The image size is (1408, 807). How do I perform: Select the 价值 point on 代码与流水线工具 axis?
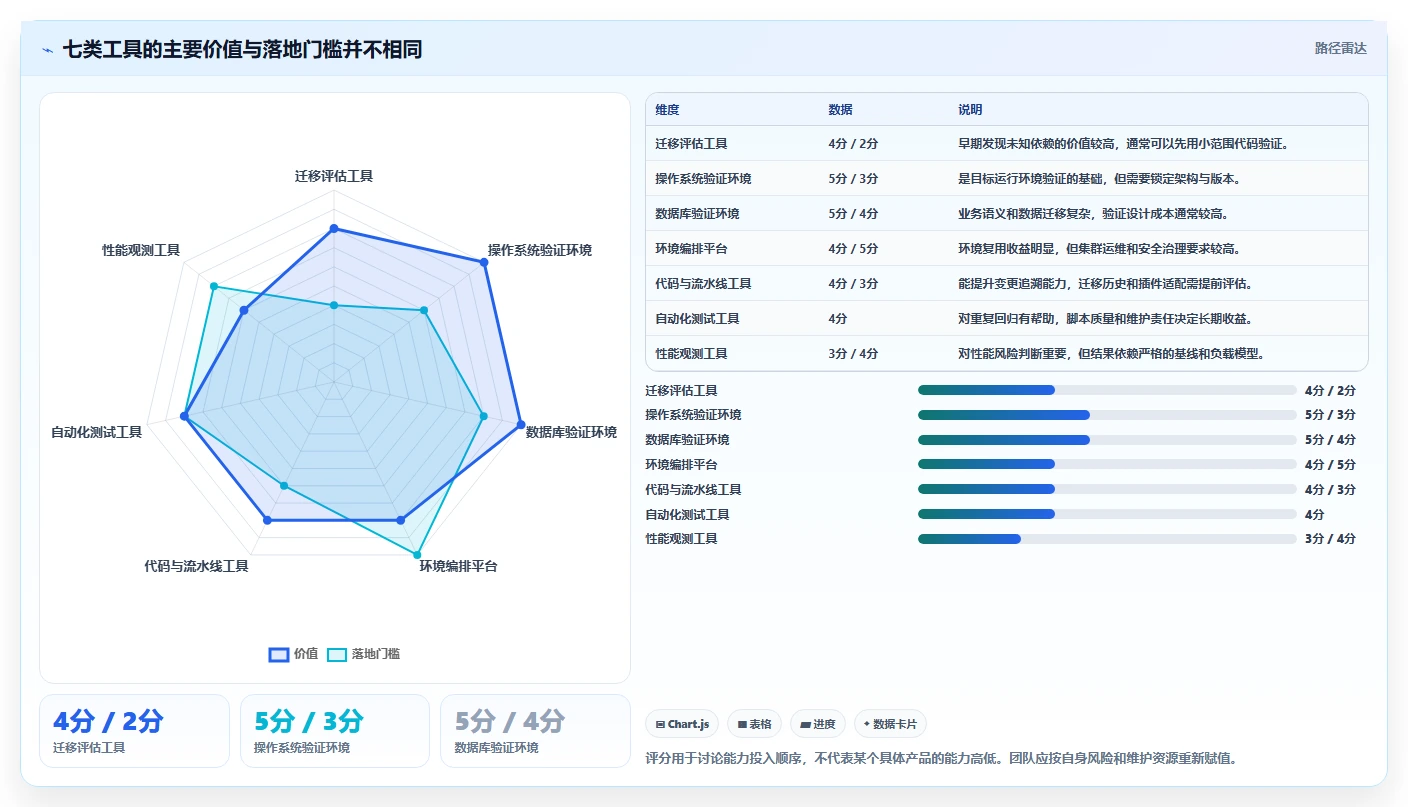[267, 520]
